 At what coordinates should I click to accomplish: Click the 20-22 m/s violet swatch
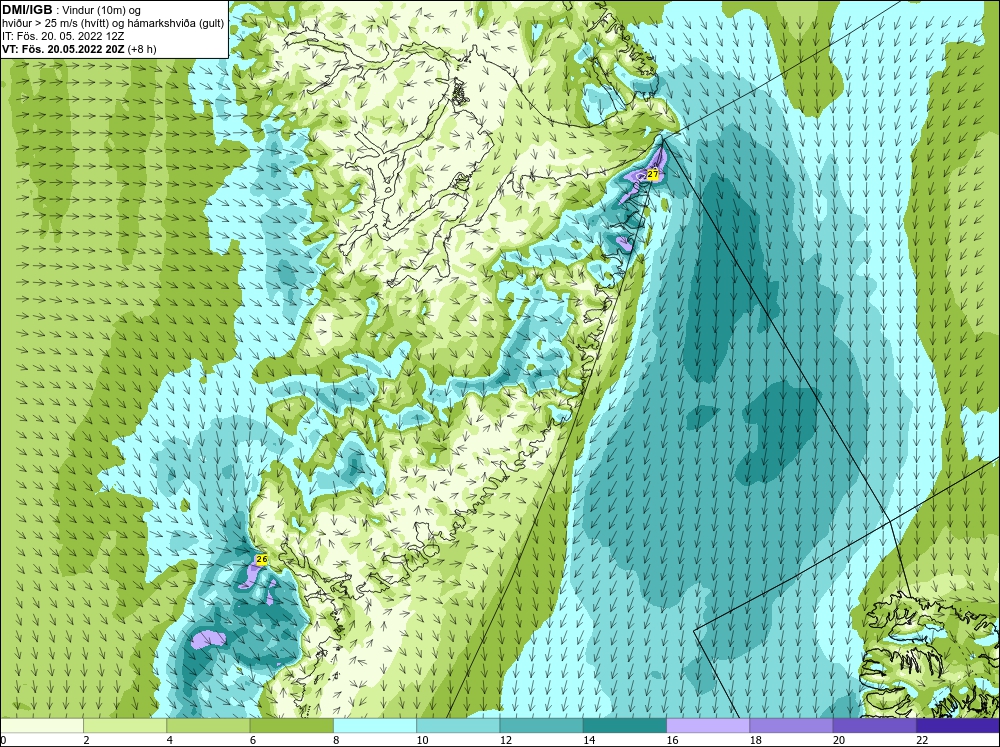pyautogui.click(x=874, y=726)
